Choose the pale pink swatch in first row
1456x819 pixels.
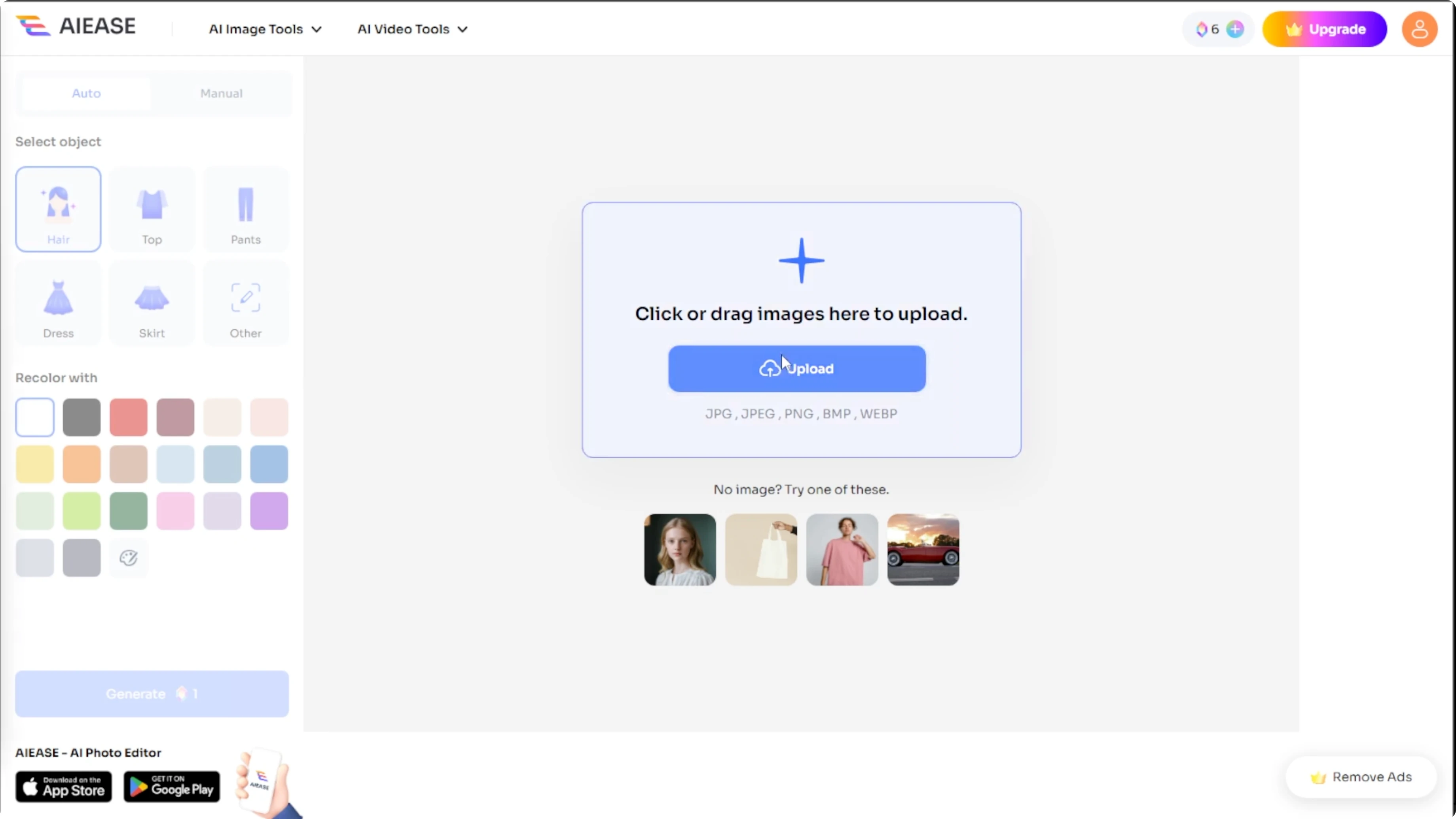(x=269, y=417)
